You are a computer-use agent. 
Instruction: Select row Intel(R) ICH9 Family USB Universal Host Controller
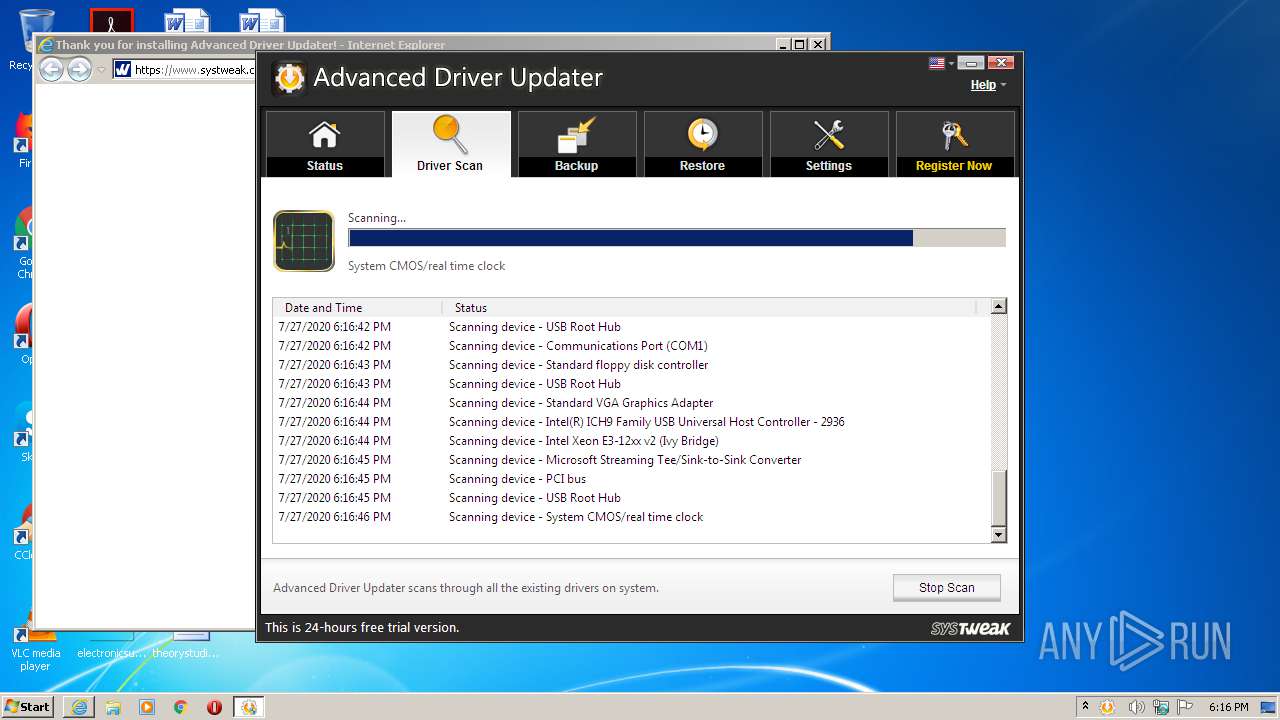coord(632,422)
